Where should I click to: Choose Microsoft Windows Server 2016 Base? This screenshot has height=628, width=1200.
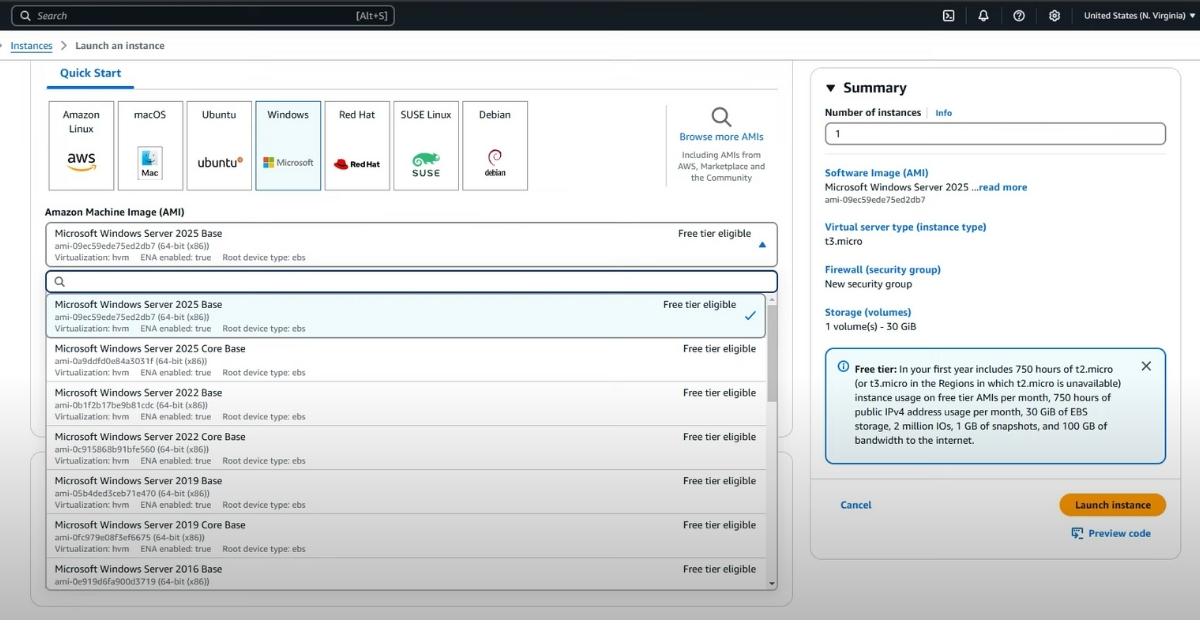tap(406, 574)
